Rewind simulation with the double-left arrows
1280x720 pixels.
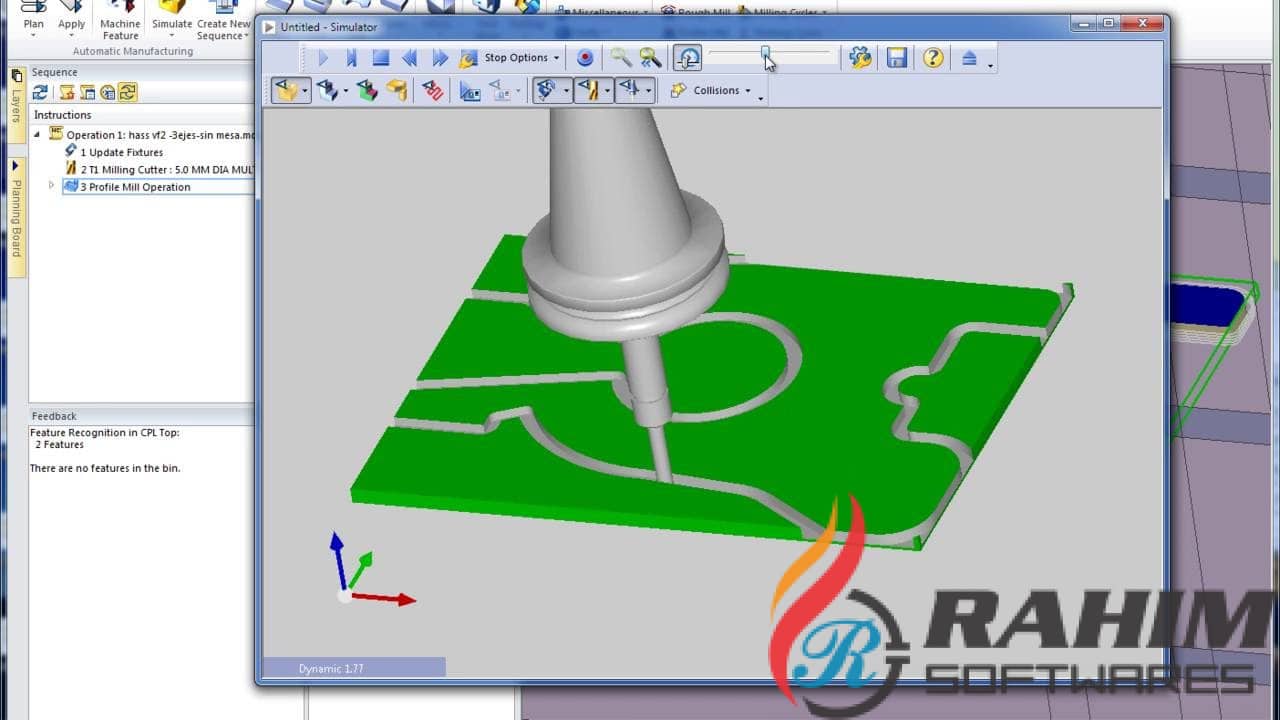(x=410, y=58)
